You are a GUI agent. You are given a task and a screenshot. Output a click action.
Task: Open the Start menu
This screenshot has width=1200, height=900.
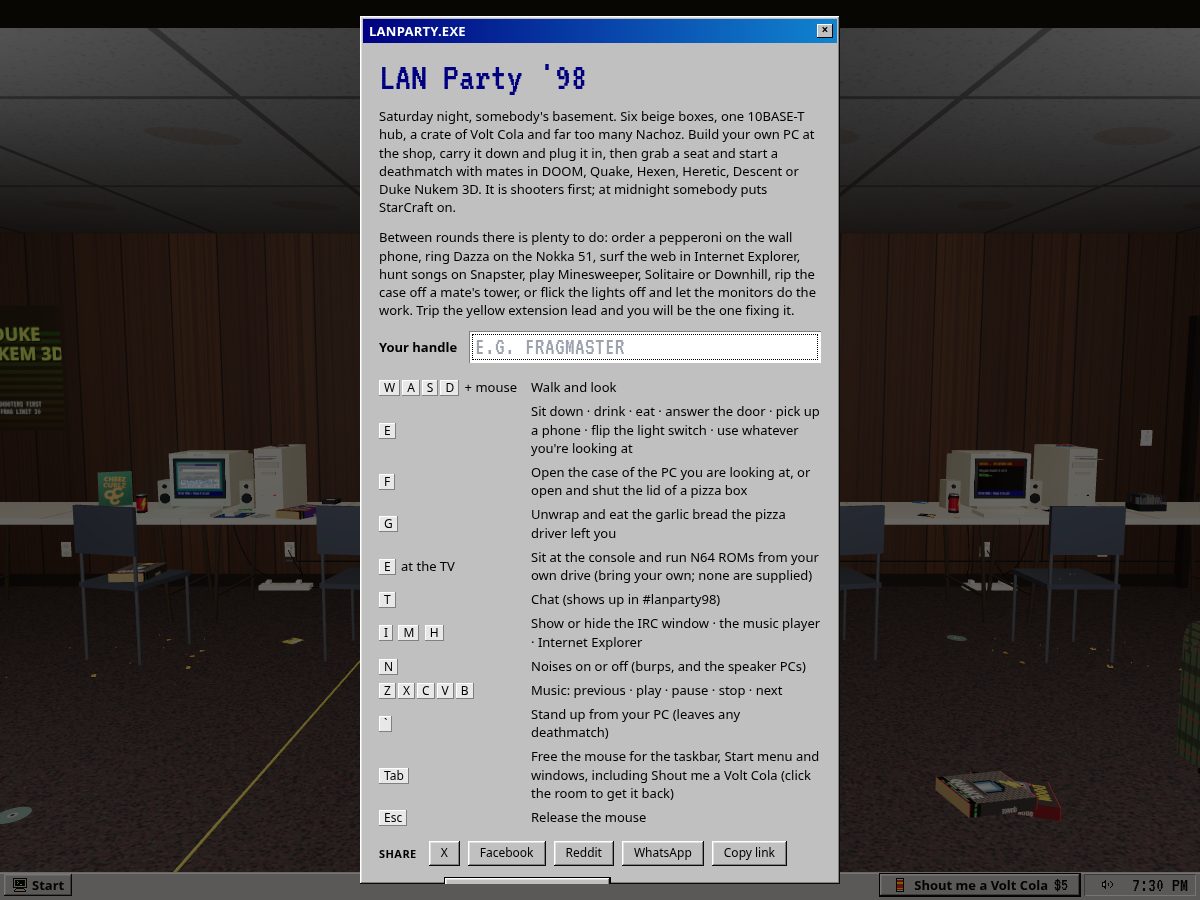pyautogui.click(x=39, y=885)
